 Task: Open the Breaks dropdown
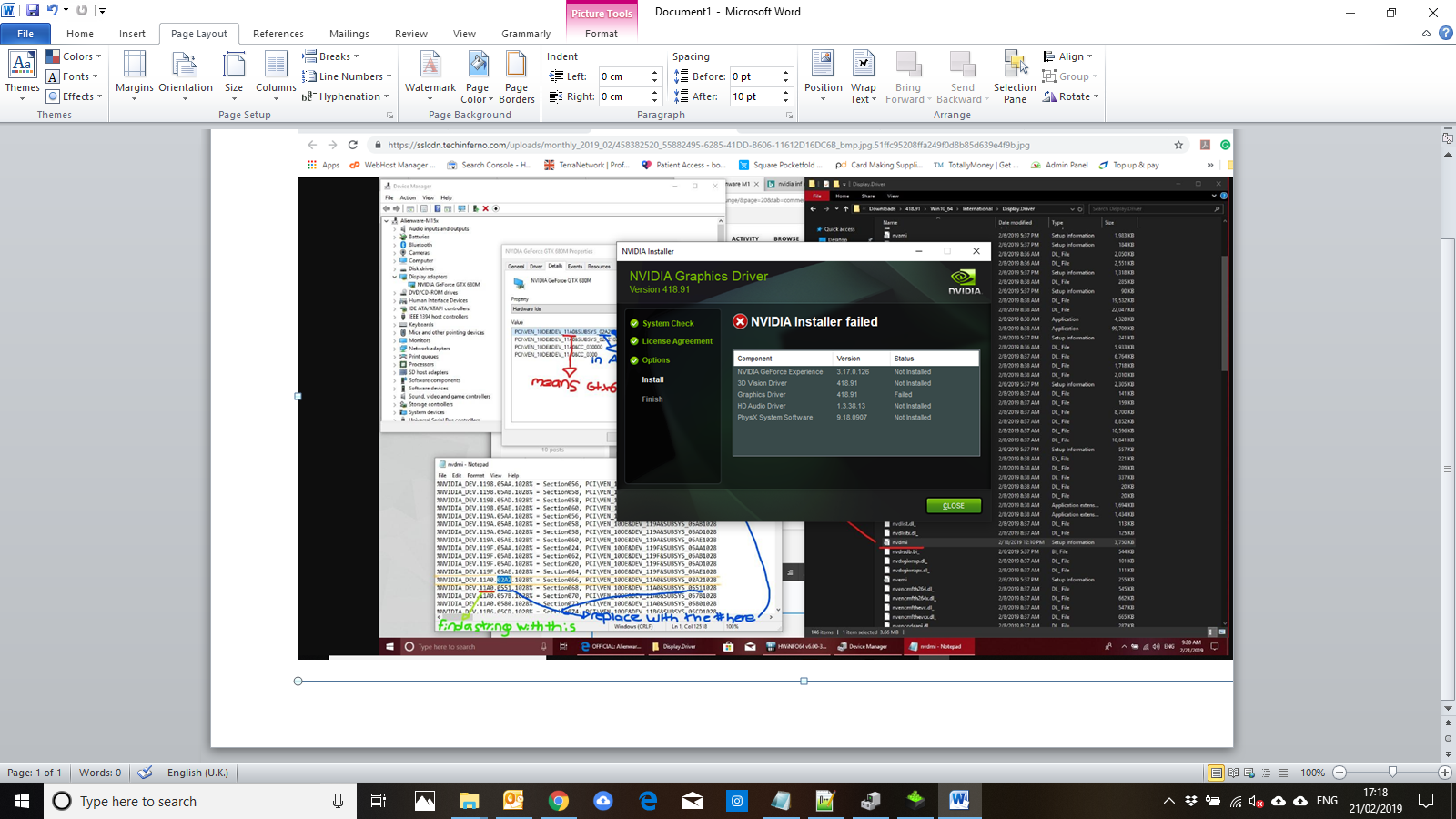tap(331, 56)
